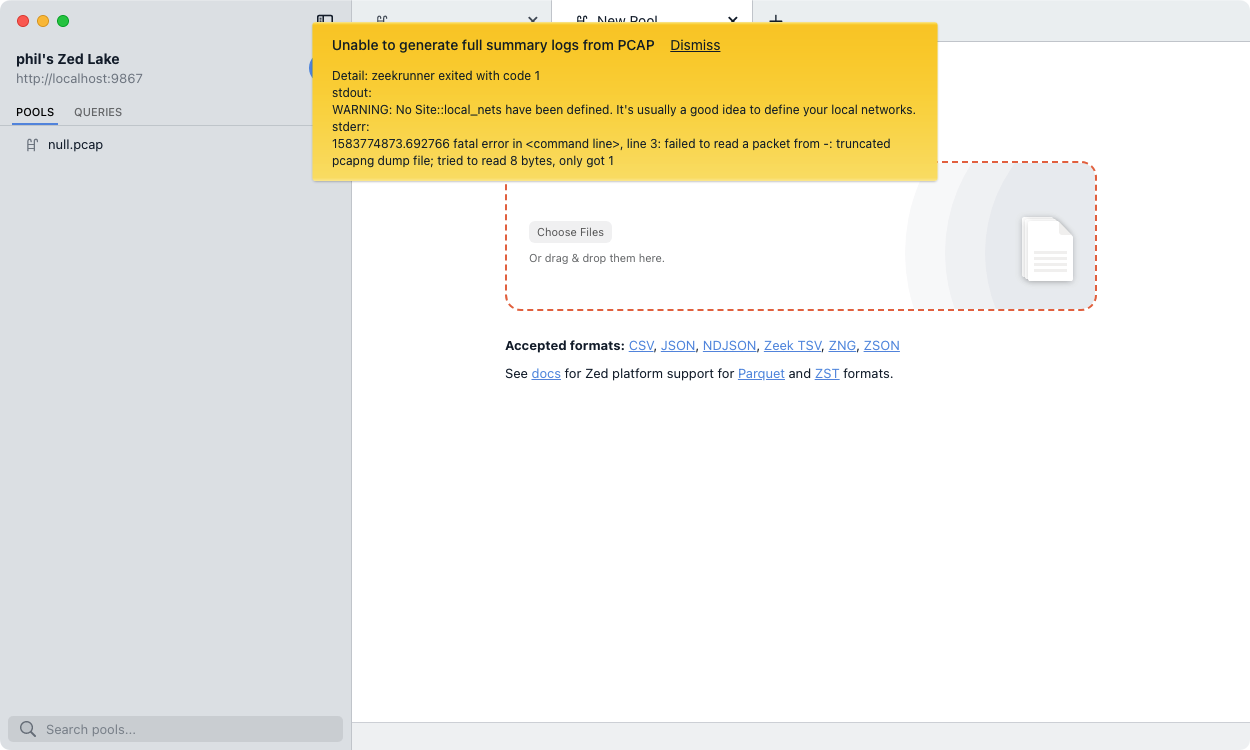1250x750 pixels.
Task: Select the POOLS sidebar tab
Action: [35, 112]
